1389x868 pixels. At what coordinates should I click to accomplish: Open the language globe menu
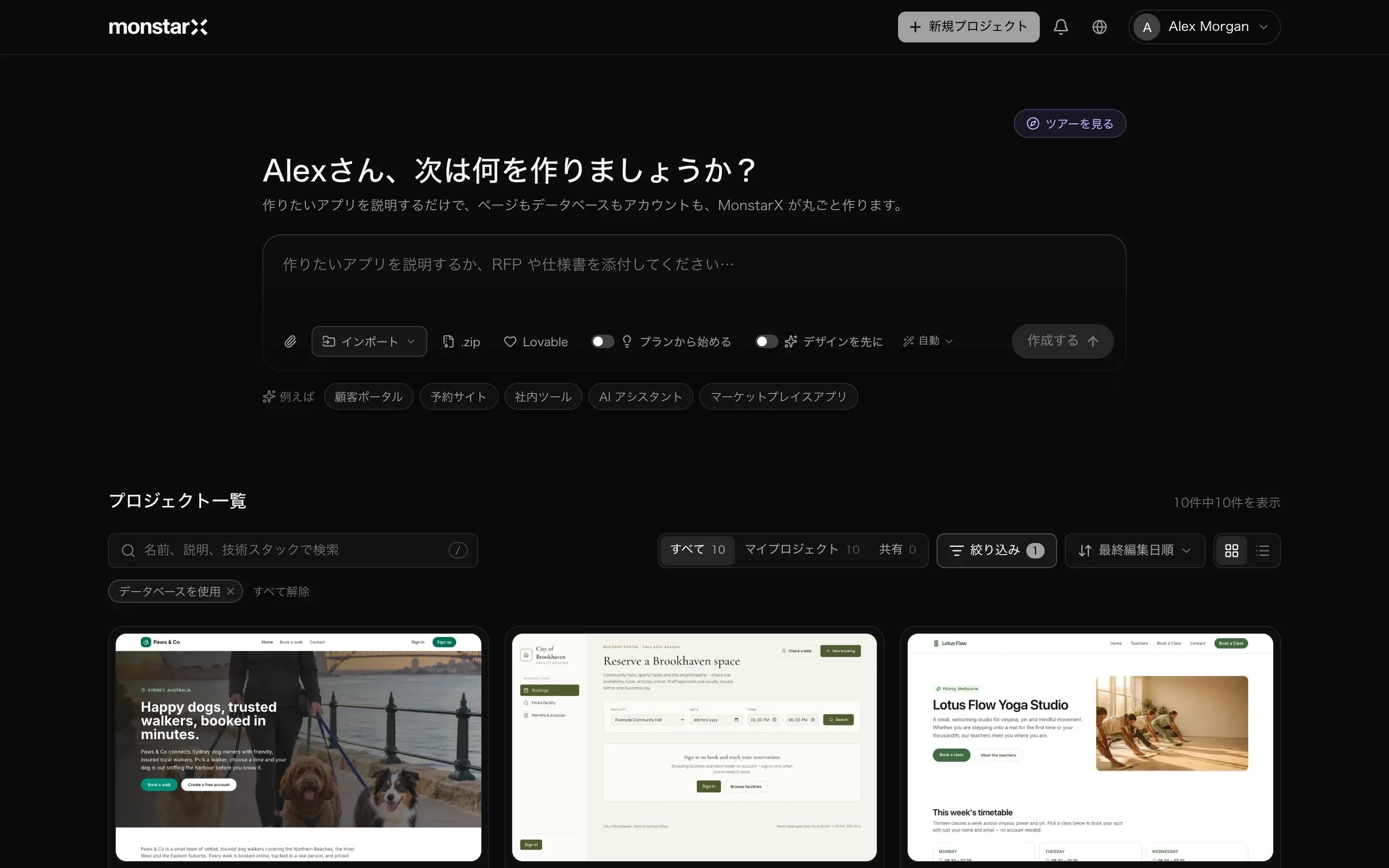pyautogui.click(x=1099, y=27)
